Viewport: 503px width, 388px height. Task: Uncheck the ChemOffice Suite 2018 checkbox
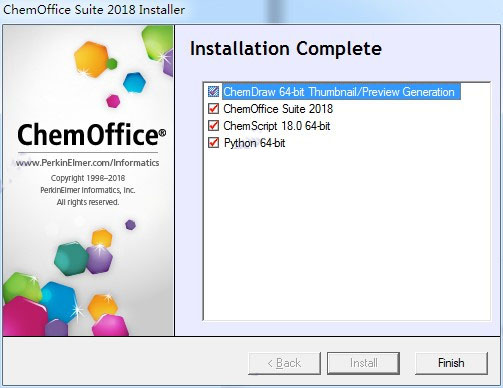point(213,109)
